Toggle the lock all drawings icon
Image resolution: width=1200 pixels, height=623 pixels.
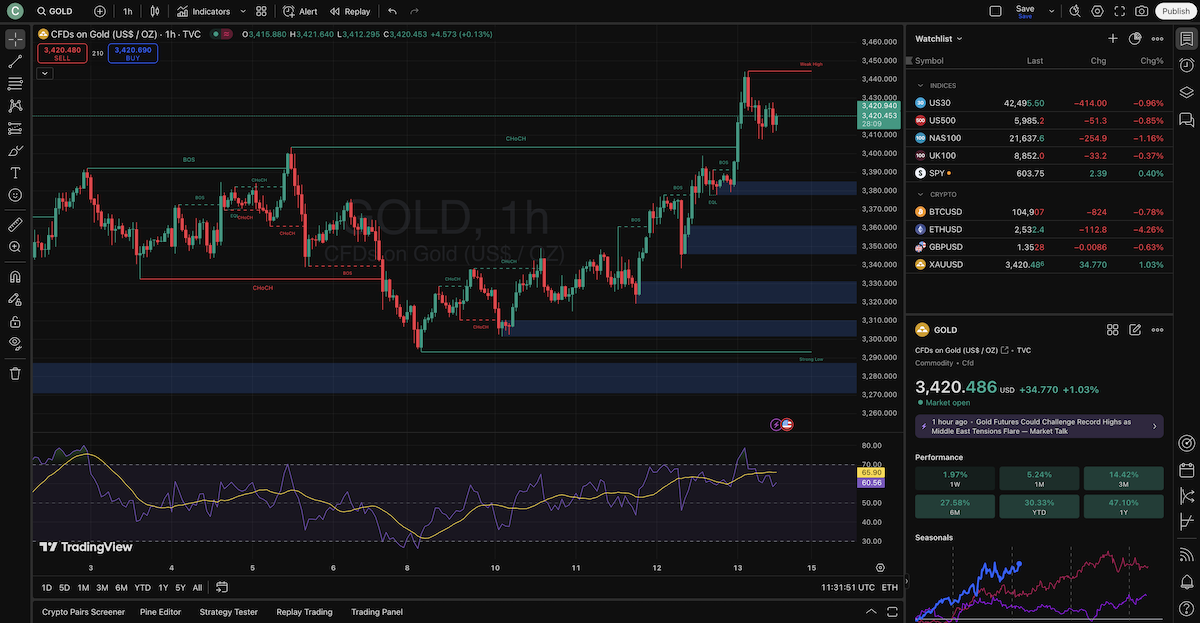[14, 320]
